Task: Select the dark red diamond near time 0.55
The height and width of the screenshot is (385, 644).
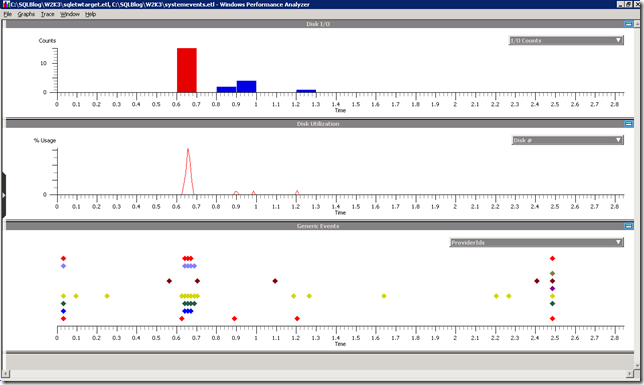Action: pyautogui.click(x=169, y=281)
